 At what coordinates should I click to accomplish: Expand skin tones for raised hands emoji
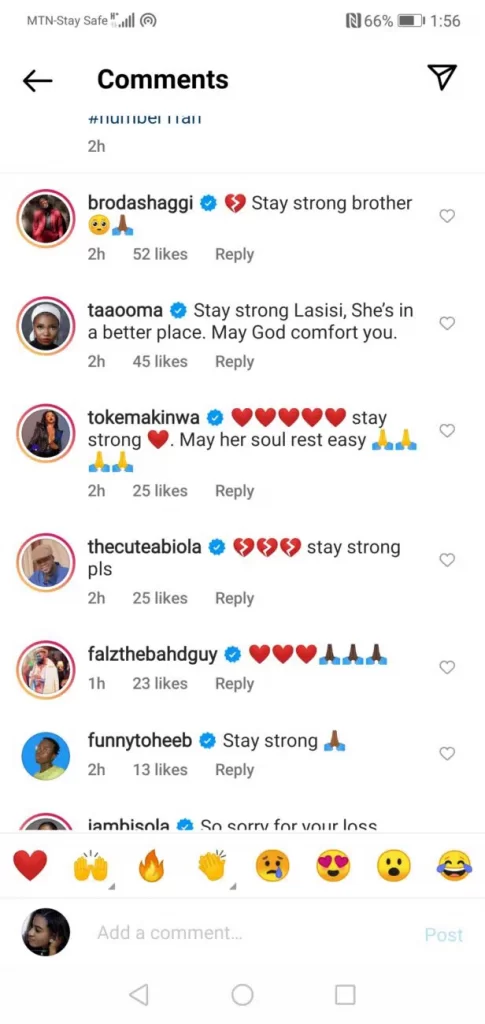click(111, 886)
